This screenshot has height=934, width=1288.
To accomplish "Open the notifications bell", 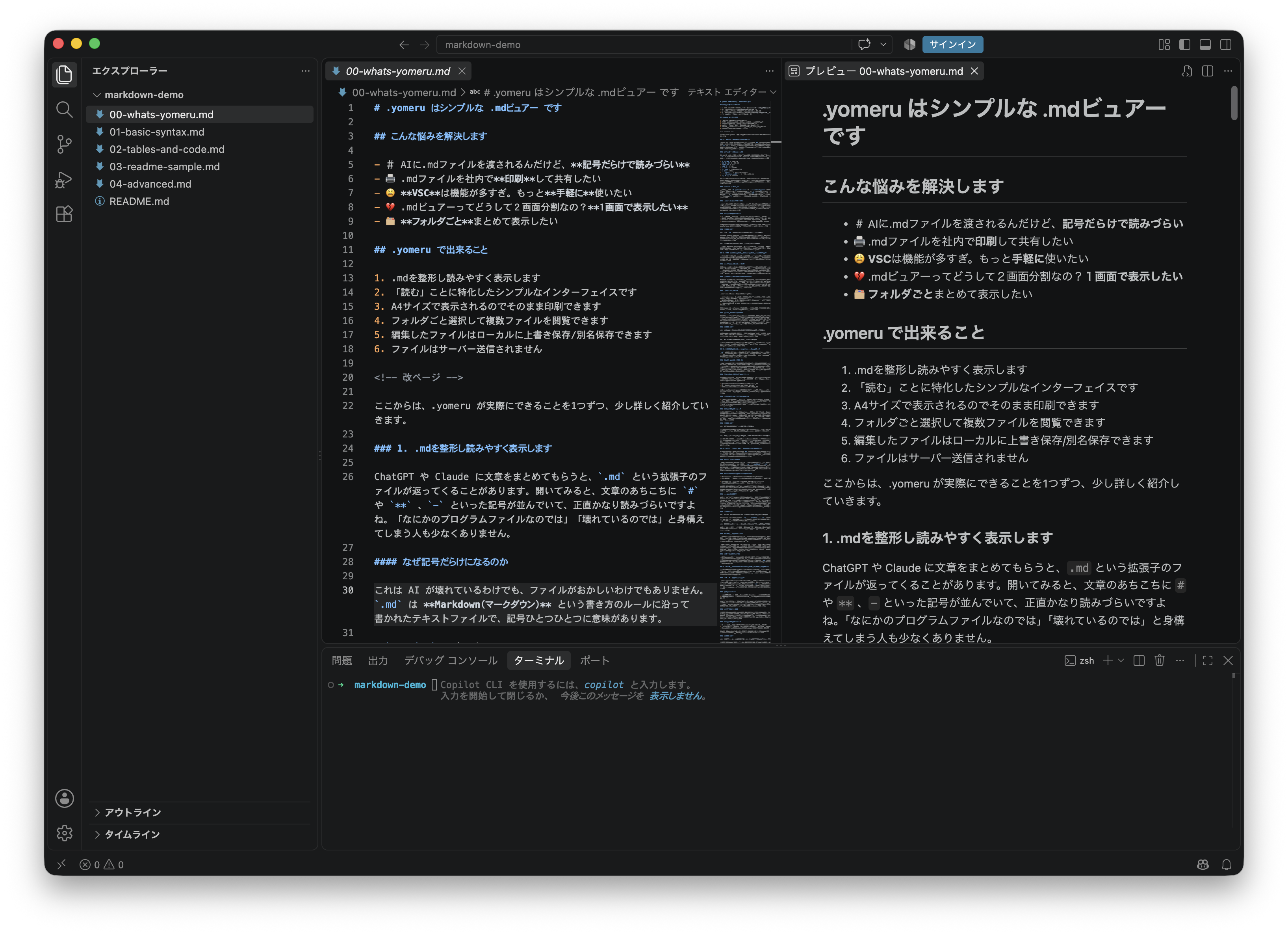I will [x=1226, y=864].
